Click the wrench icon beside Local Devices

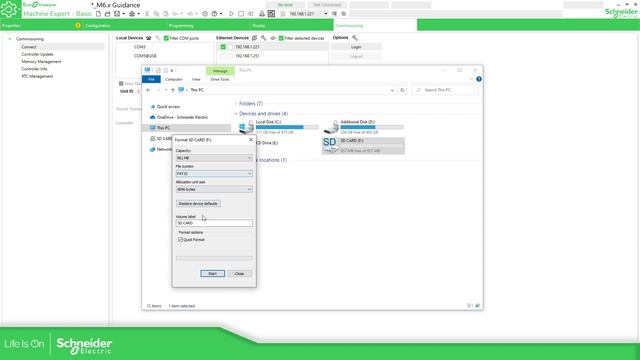pyautogui.click(x=158, y=38)
